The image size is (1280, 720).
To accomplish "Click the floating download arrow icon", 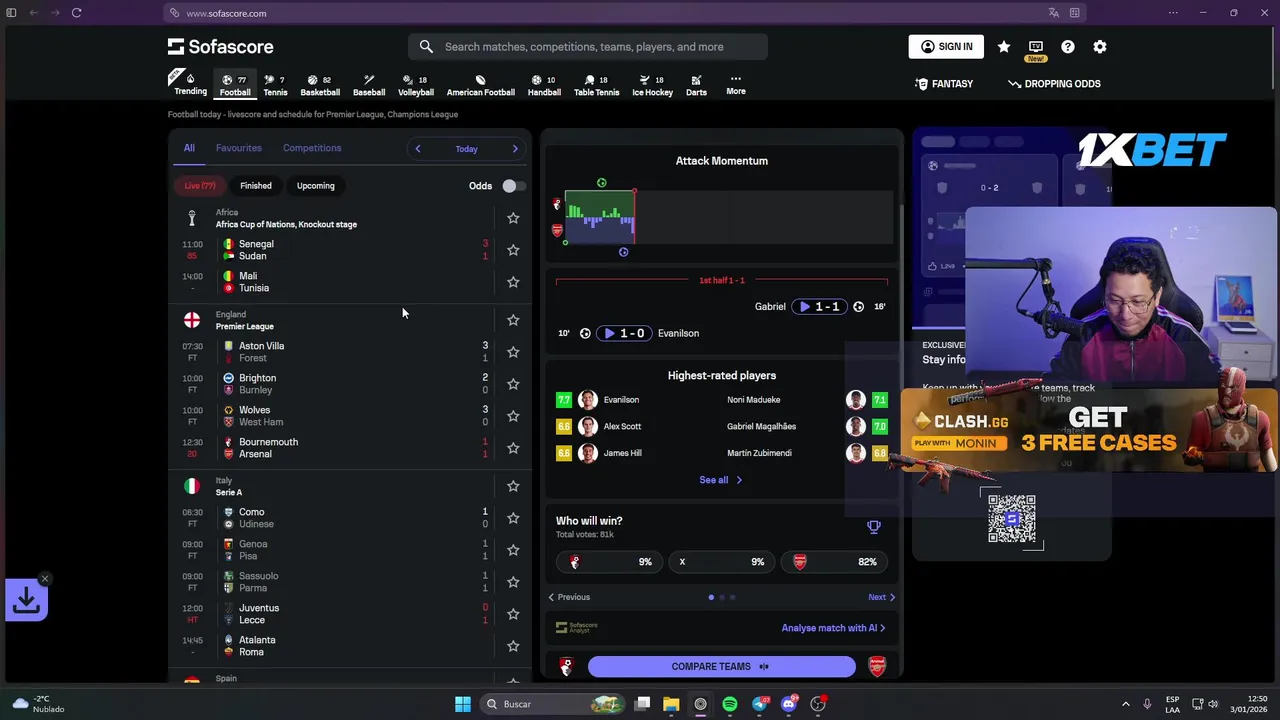I will pos(27,600).
